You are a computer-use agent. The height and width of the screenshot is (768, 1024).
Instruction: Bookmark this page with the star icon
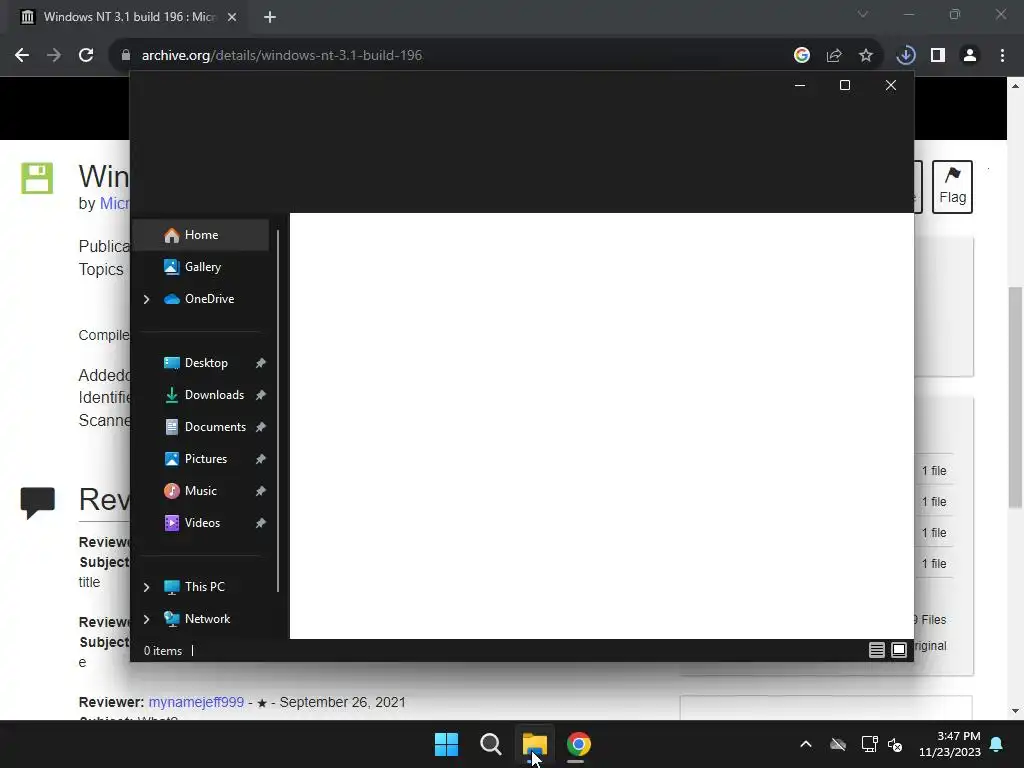coord(866,56)
